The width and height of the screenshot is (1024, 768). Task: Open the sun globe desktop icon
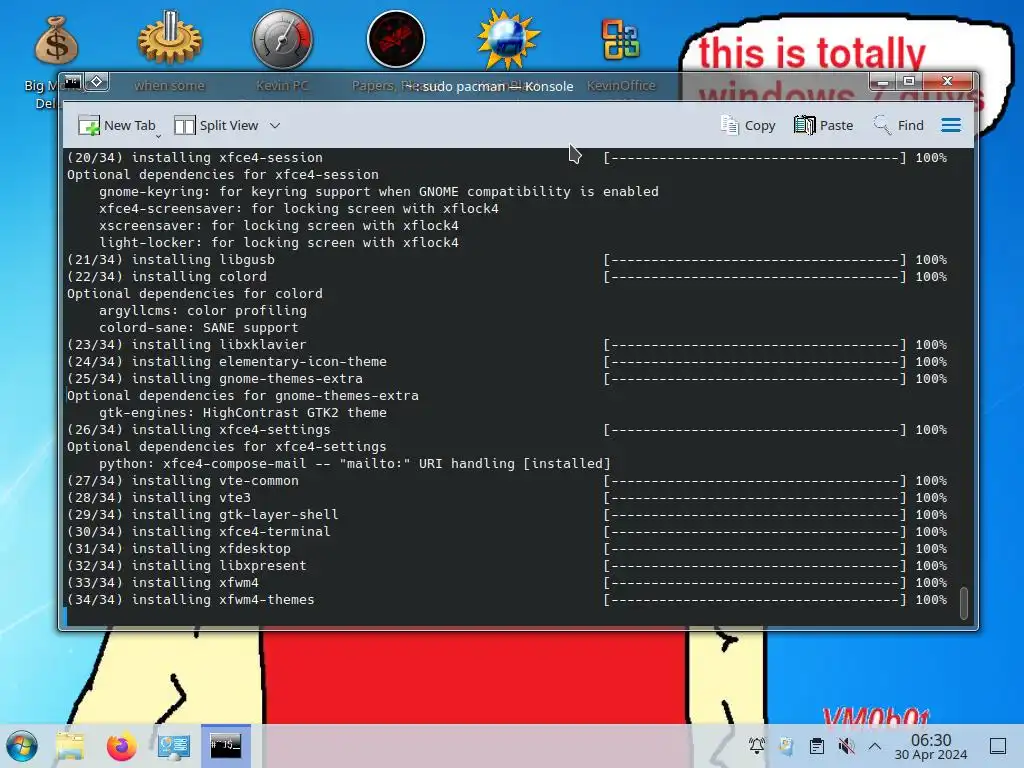click(x=508, y=39)
